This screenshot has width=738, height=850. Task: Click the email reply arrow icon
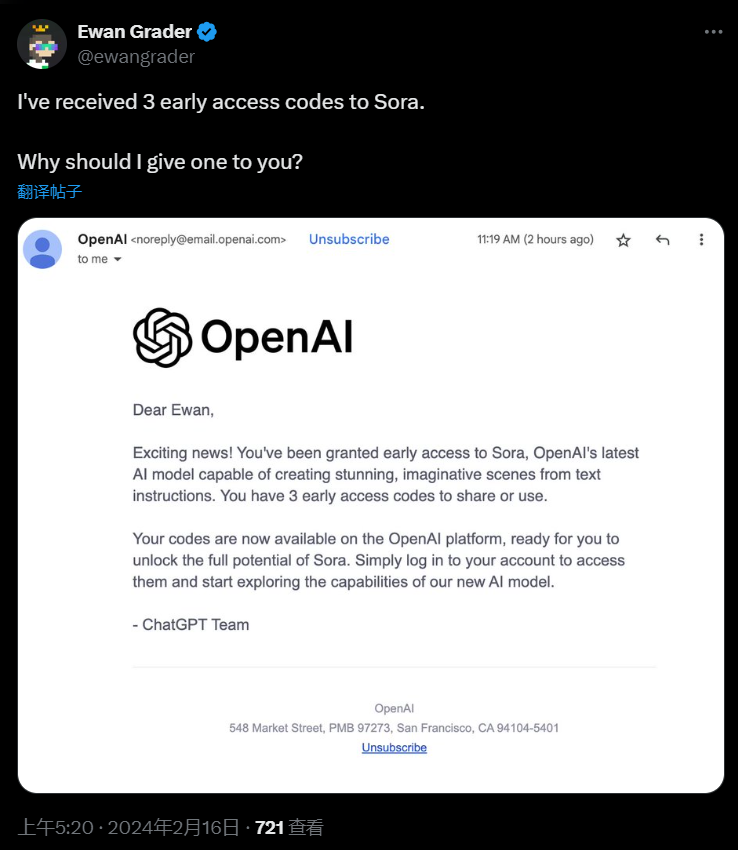(662, 240)
